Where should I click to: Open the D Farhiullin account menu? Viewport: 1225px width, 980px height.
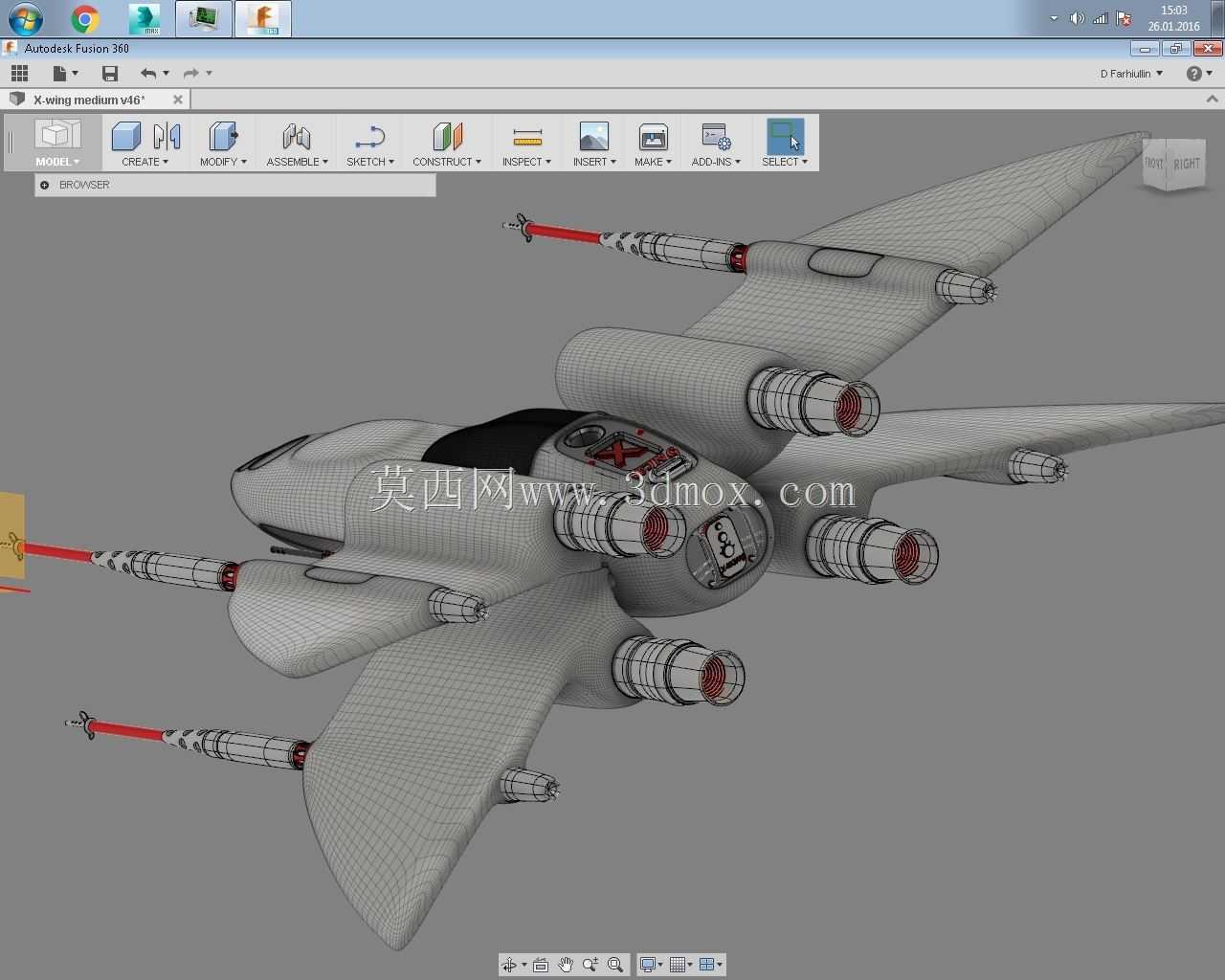1131,74
